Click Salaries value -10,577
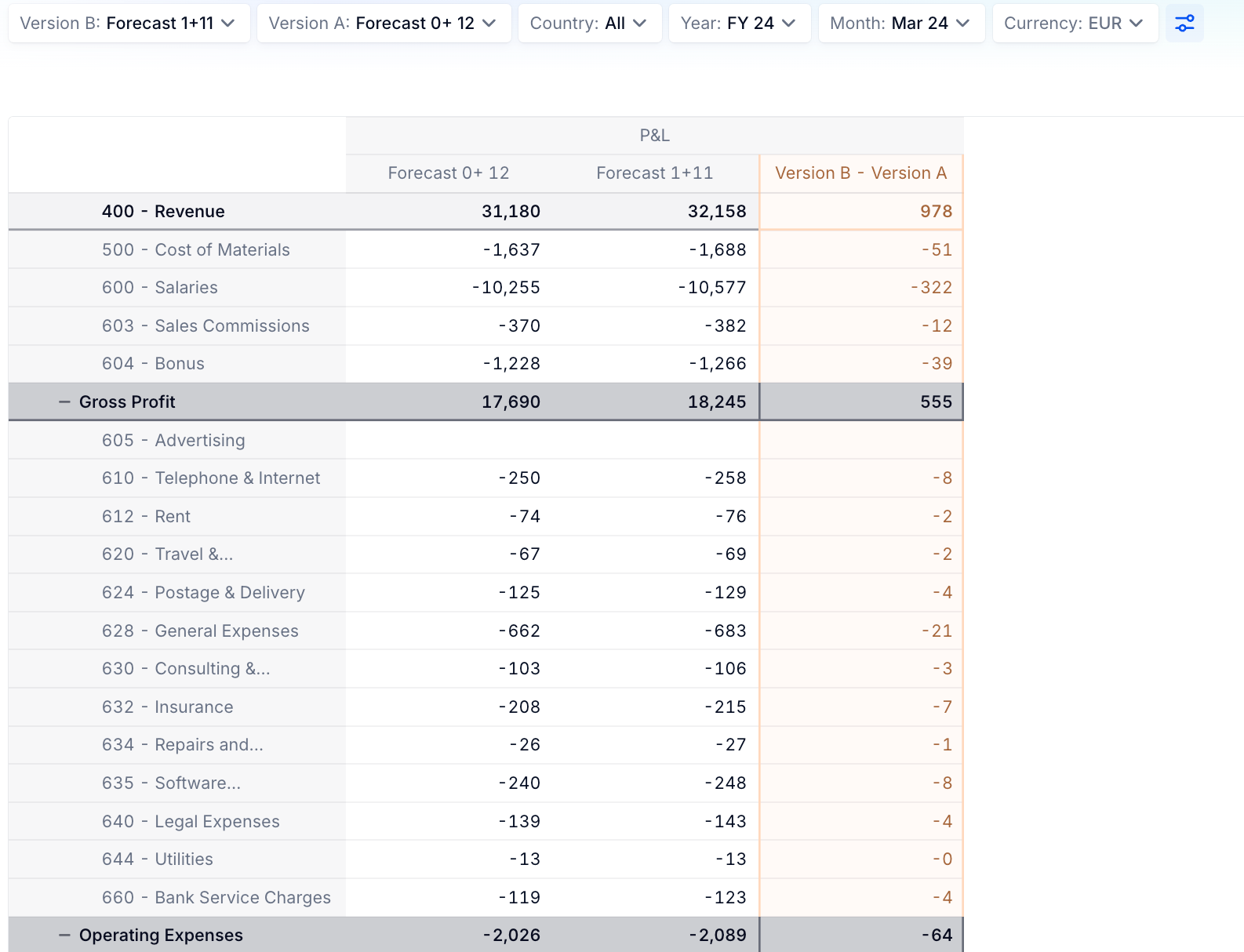Screen dimensions: 1244x952 tap(712, 288)
